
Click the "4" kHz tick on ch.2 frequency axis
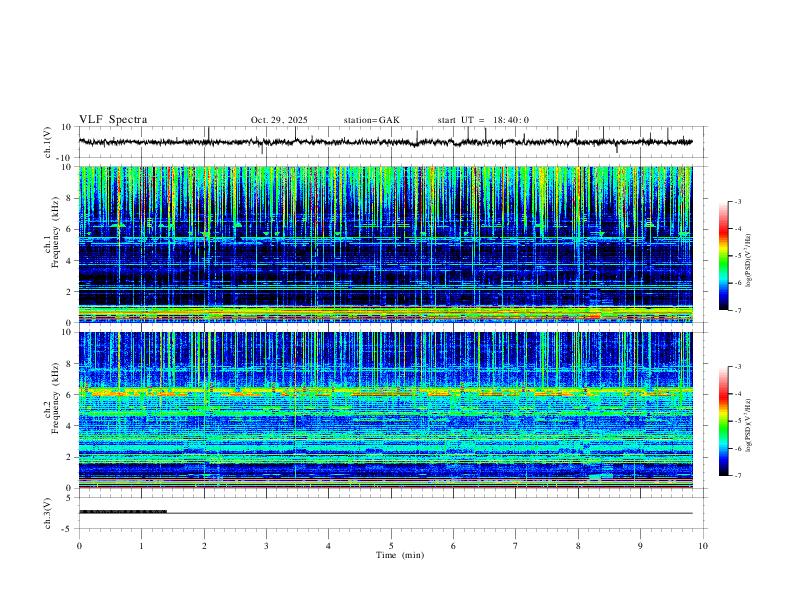(x=70, y=426)
